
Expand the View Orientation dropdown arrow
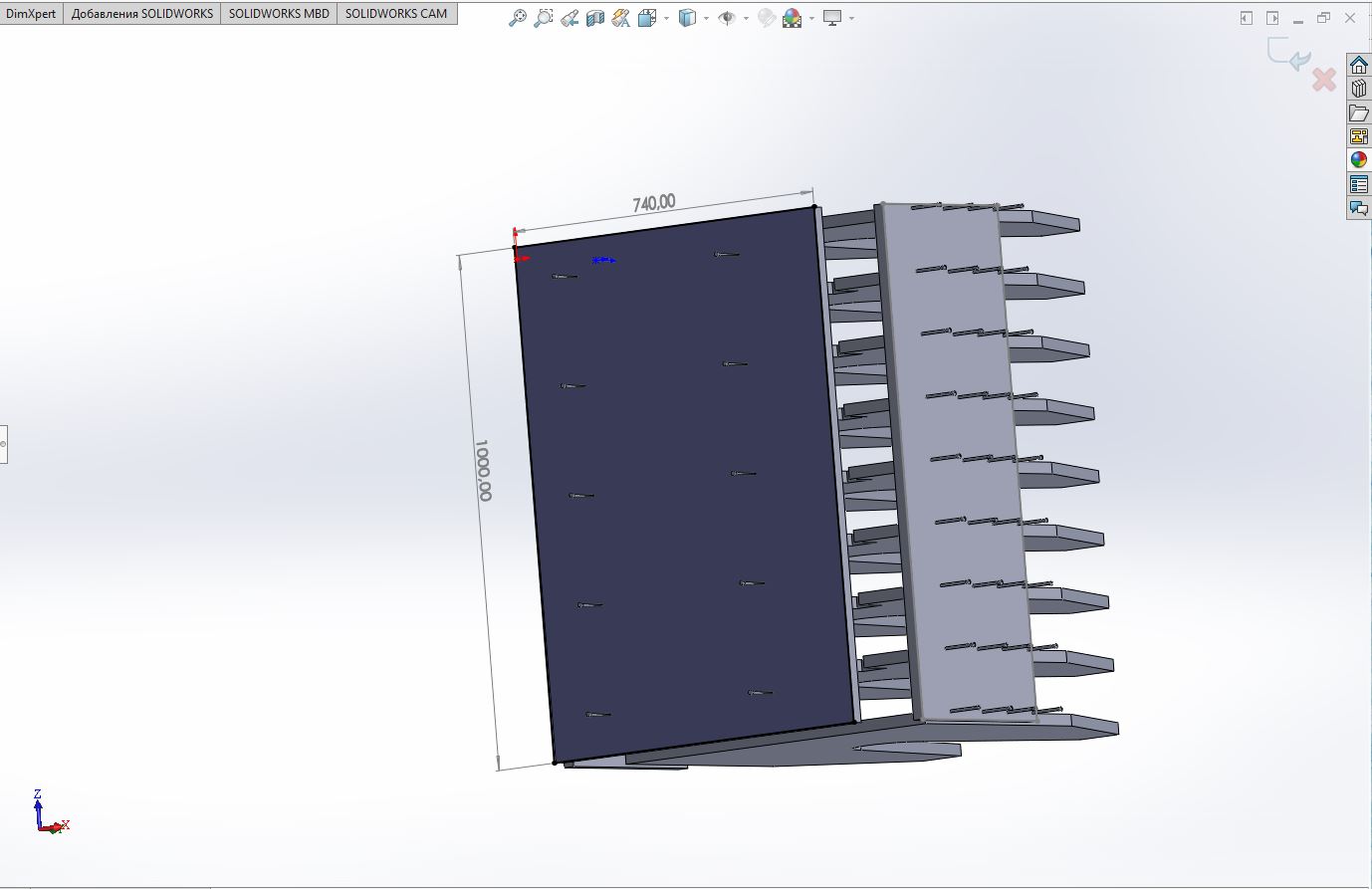(667, 18)
